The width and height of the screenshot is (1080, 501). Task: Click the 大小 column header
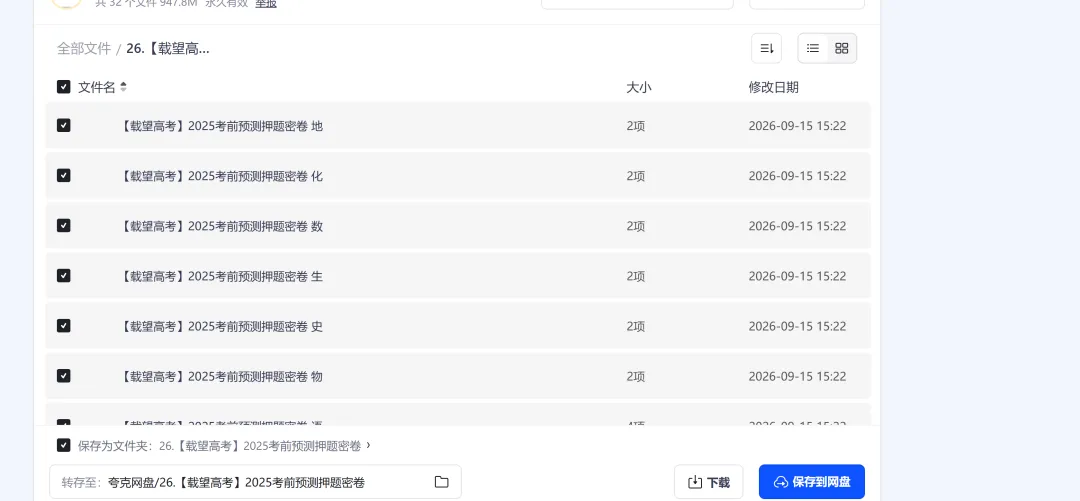click(638, 88)
